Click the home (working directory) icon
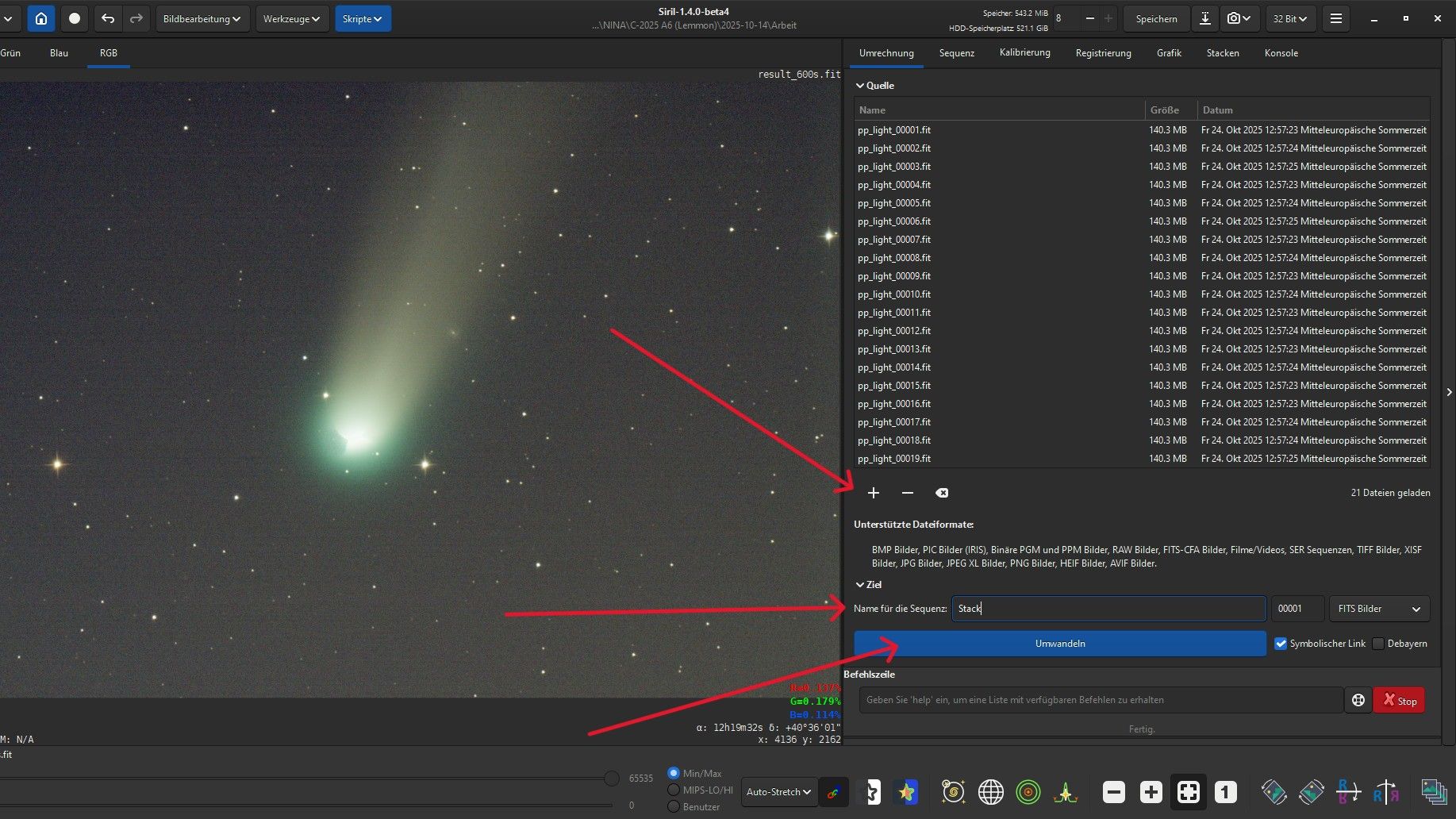This screenshot has height=819, width=1456. point(41,18)
